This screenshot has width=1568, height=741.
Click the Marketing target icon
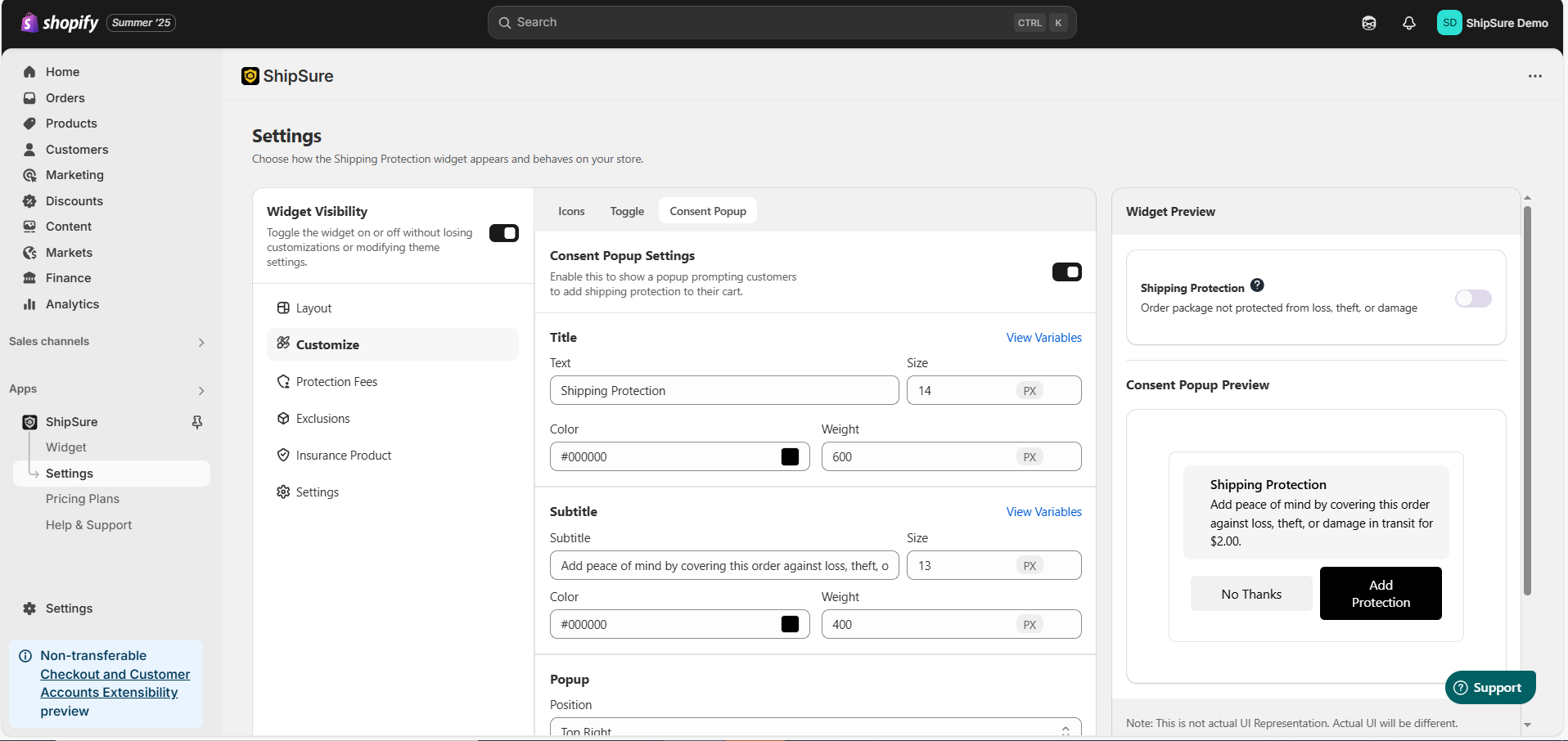(29, 175)
